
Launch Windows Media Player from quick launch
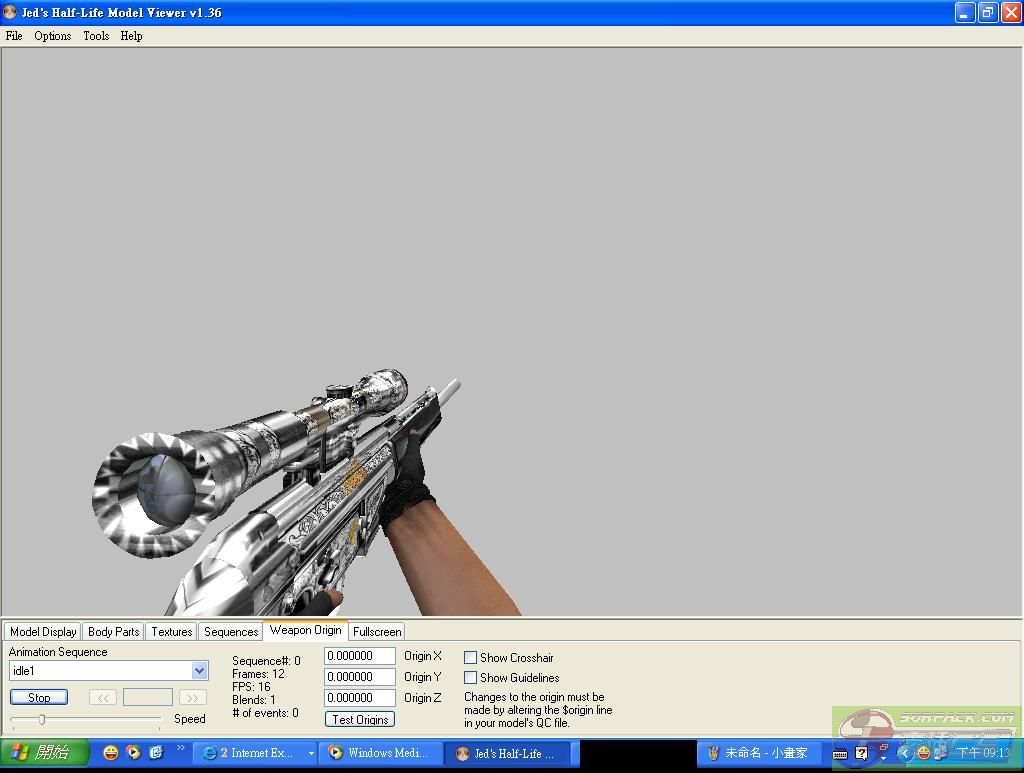133,753
